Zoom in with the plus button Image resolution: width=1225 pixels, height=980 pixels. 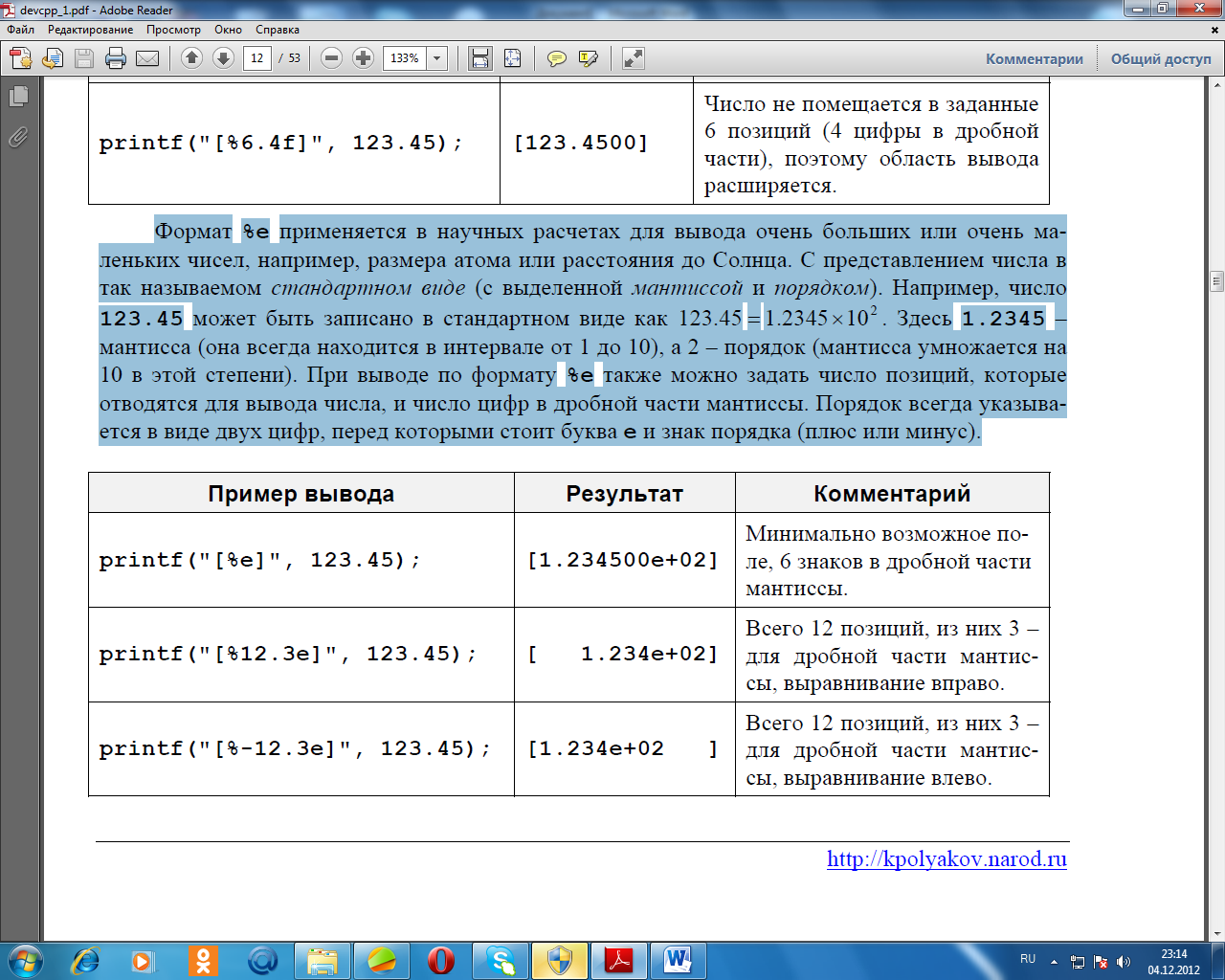point(363,58)
